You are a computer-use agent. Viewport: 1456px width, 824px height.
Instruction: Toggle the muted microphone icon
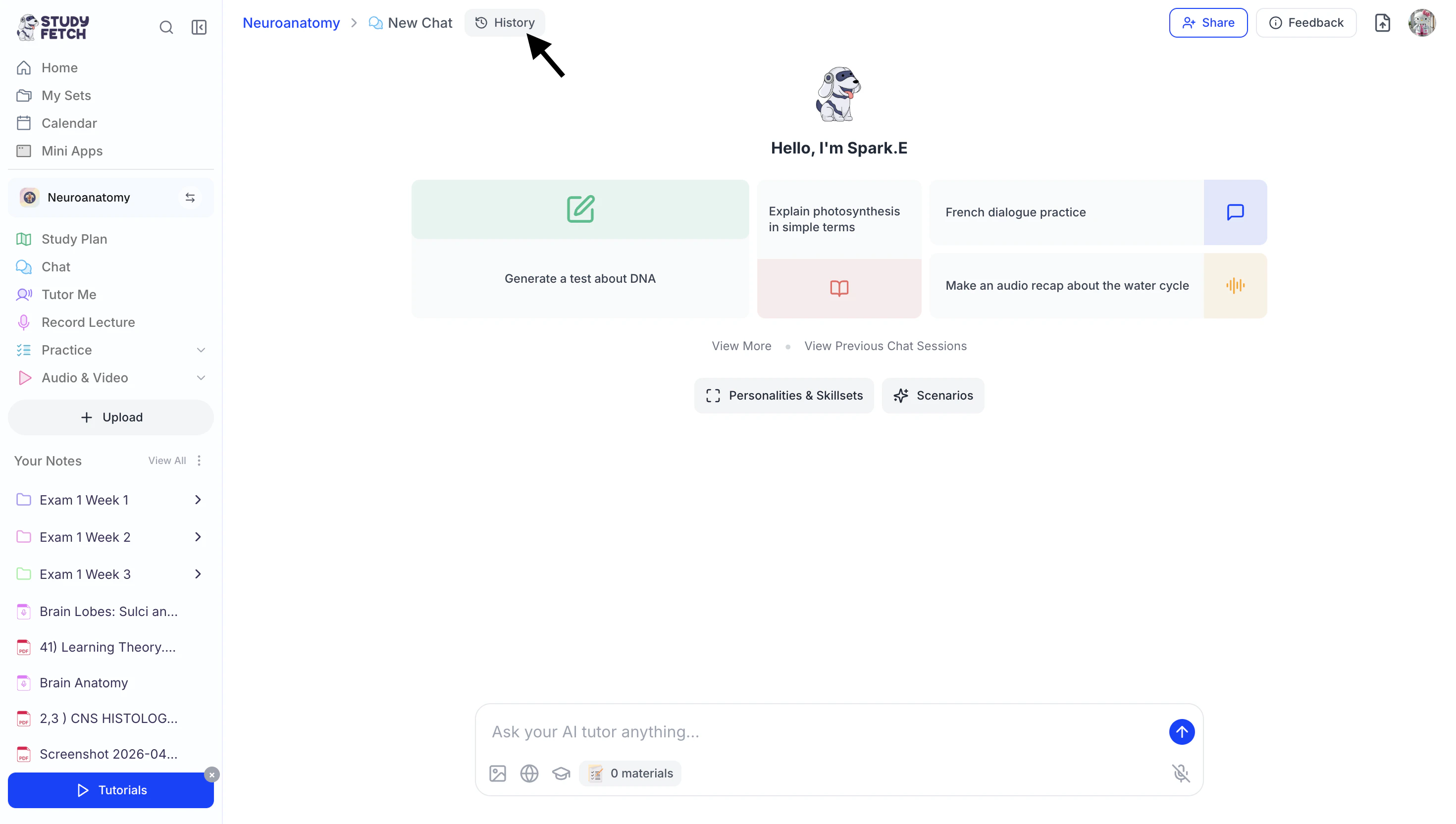coord(1181,773)
